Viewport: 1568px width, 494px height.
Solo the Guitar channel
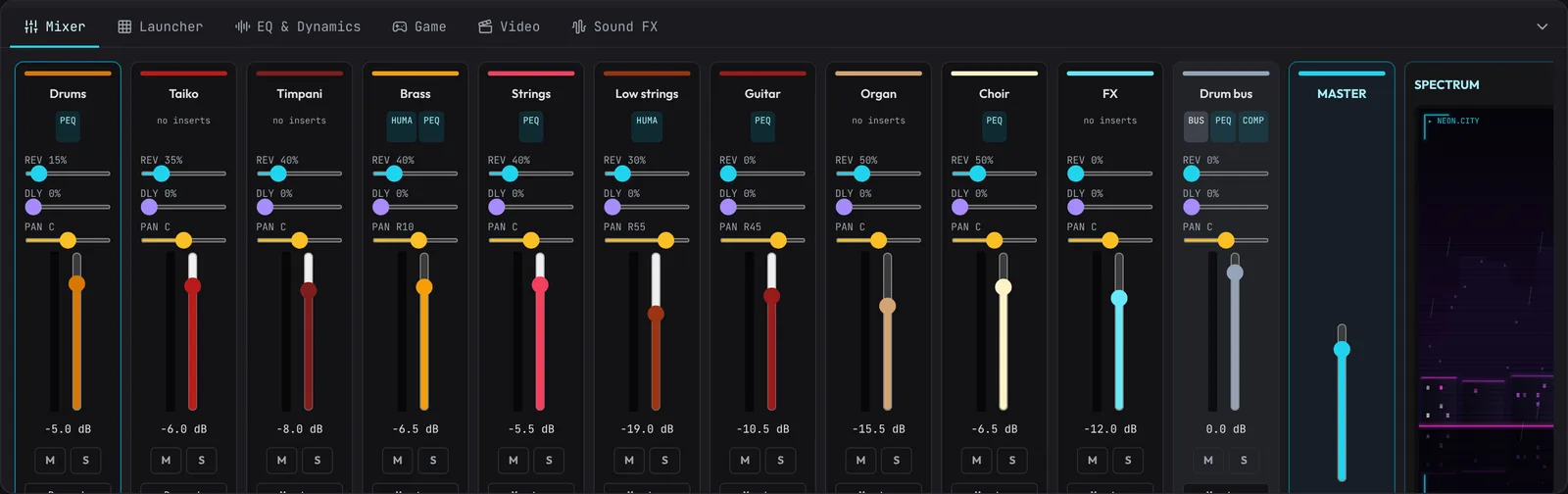pos(780,460)
